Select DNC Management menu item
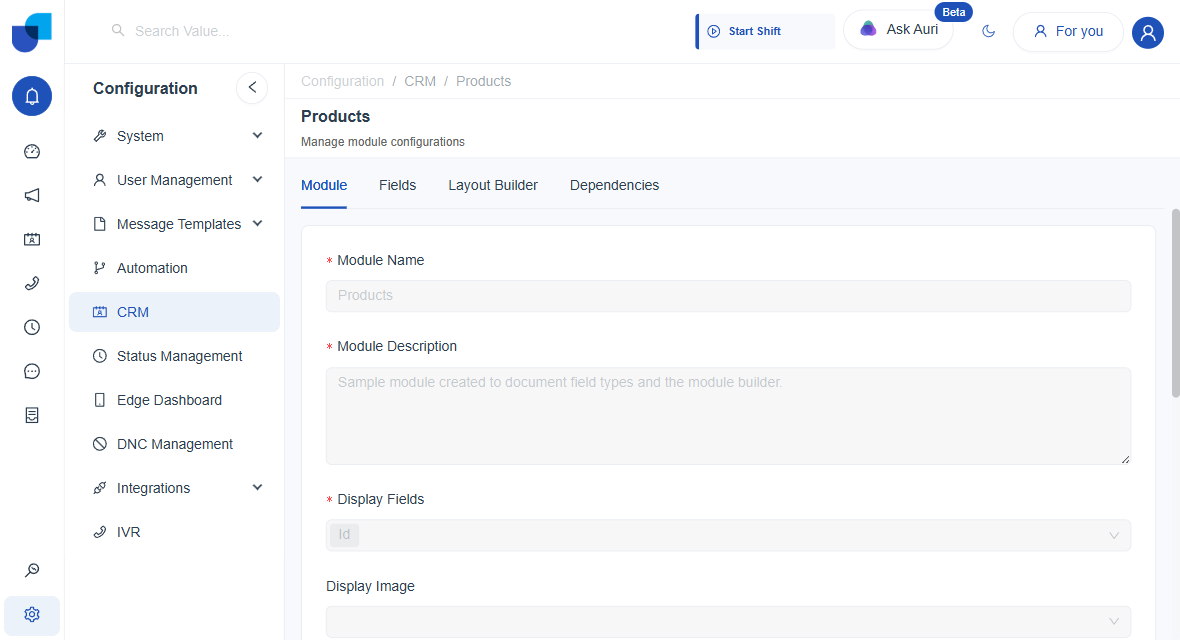The width and height of the screenshot is (1180, 640). [174, 444]
